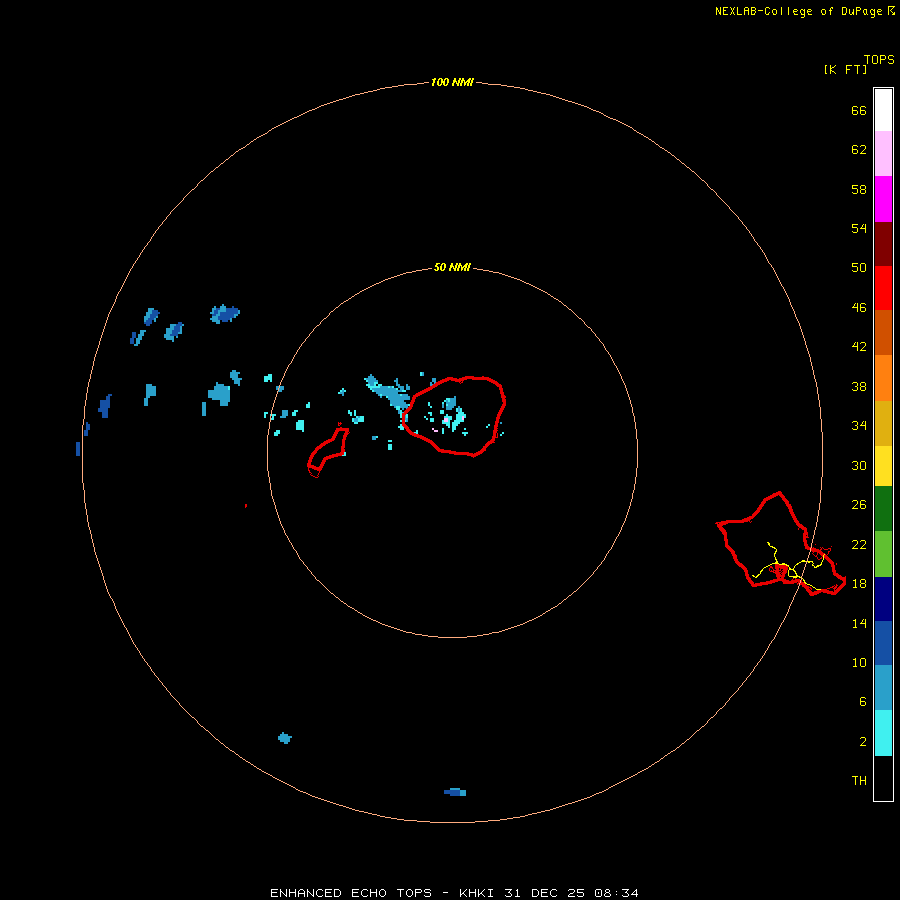The width and height of the screenshot is (900, 900).
Task: Click the legend value '34'
Action: coord(859,425)
